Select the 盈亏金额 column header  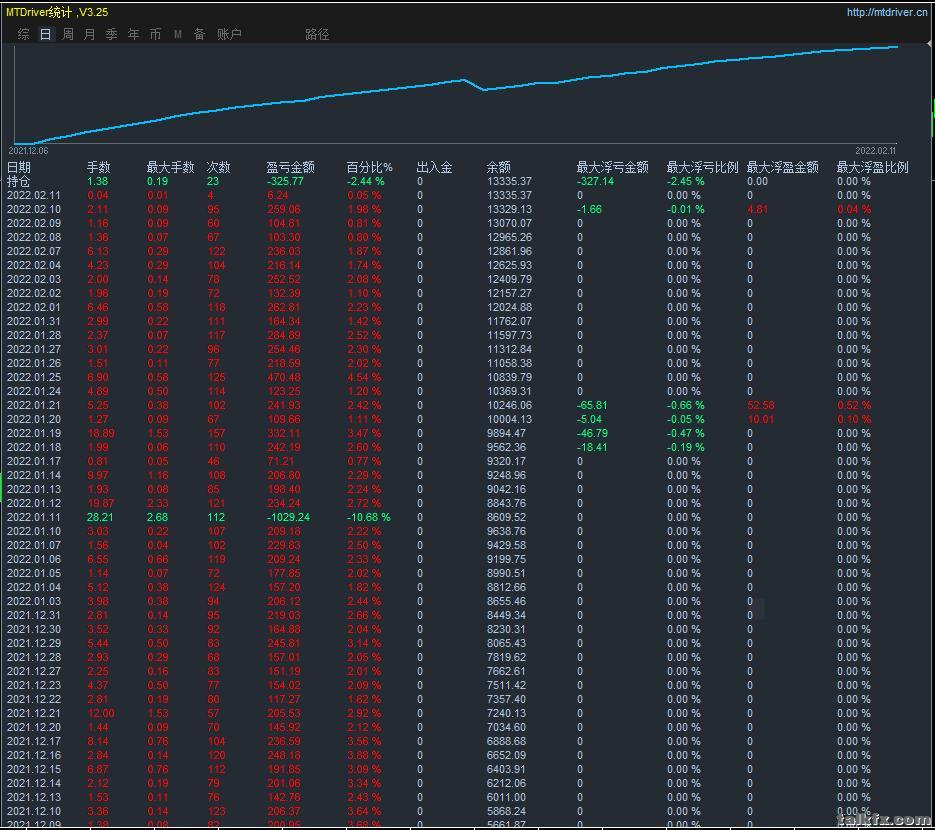click(290, 168)
